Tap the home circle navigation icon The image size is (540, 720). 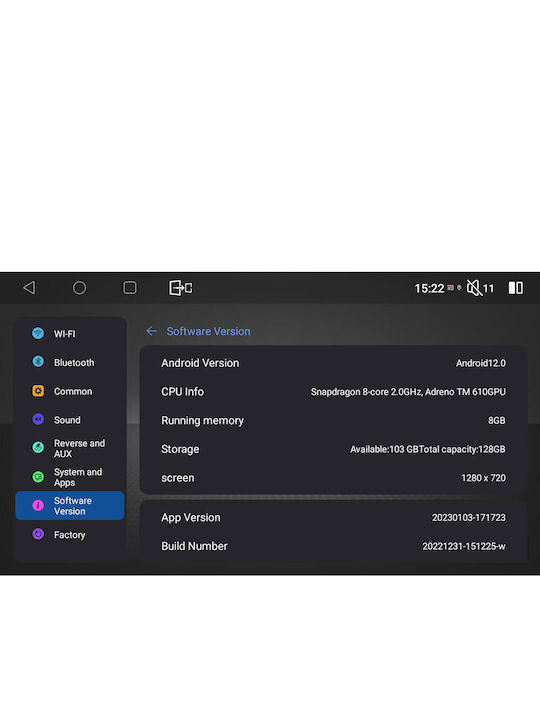tap(79, 288)
